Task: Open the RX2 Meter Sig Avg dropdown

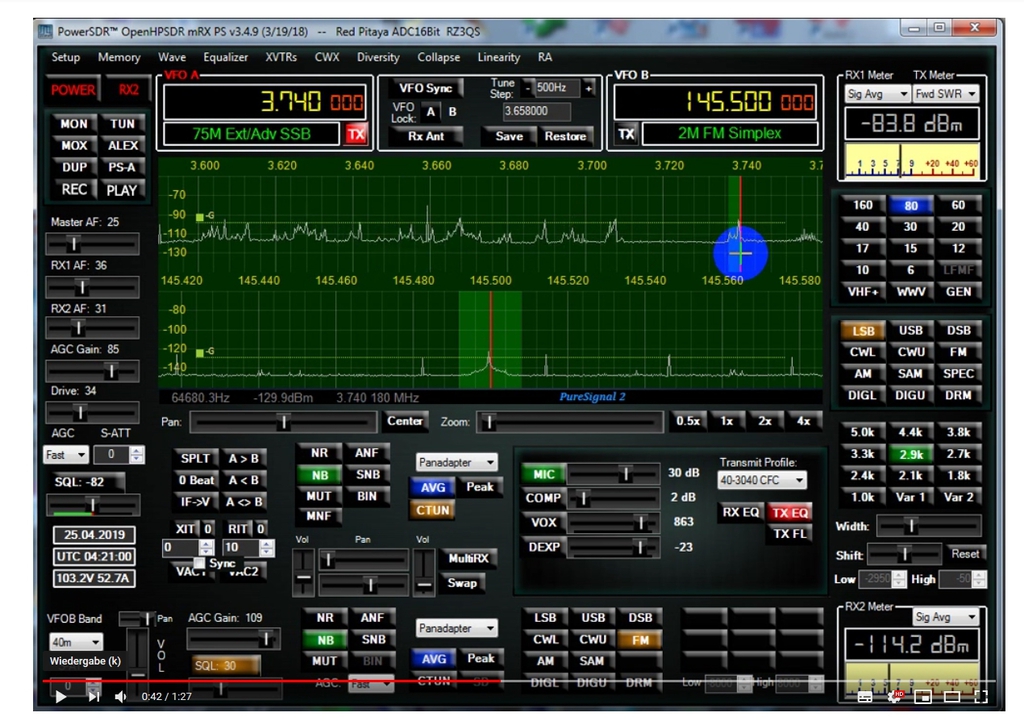Action: click(946, 617)
